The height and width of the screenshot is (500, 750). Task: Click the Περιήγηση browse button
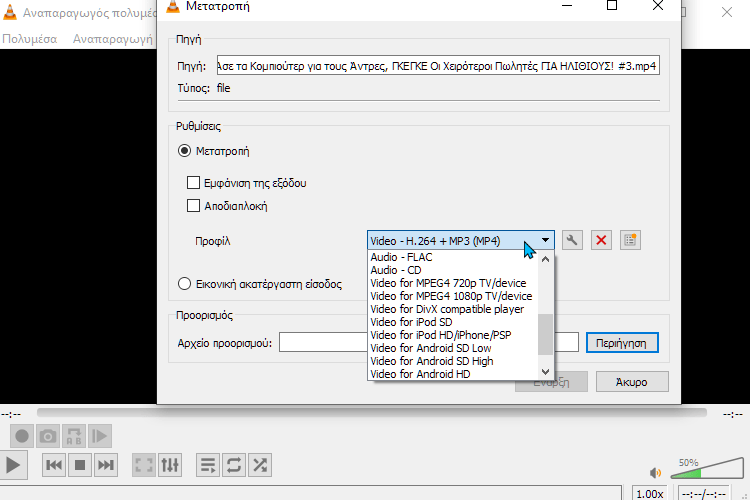pyautogui.click(x=622, y=343)
